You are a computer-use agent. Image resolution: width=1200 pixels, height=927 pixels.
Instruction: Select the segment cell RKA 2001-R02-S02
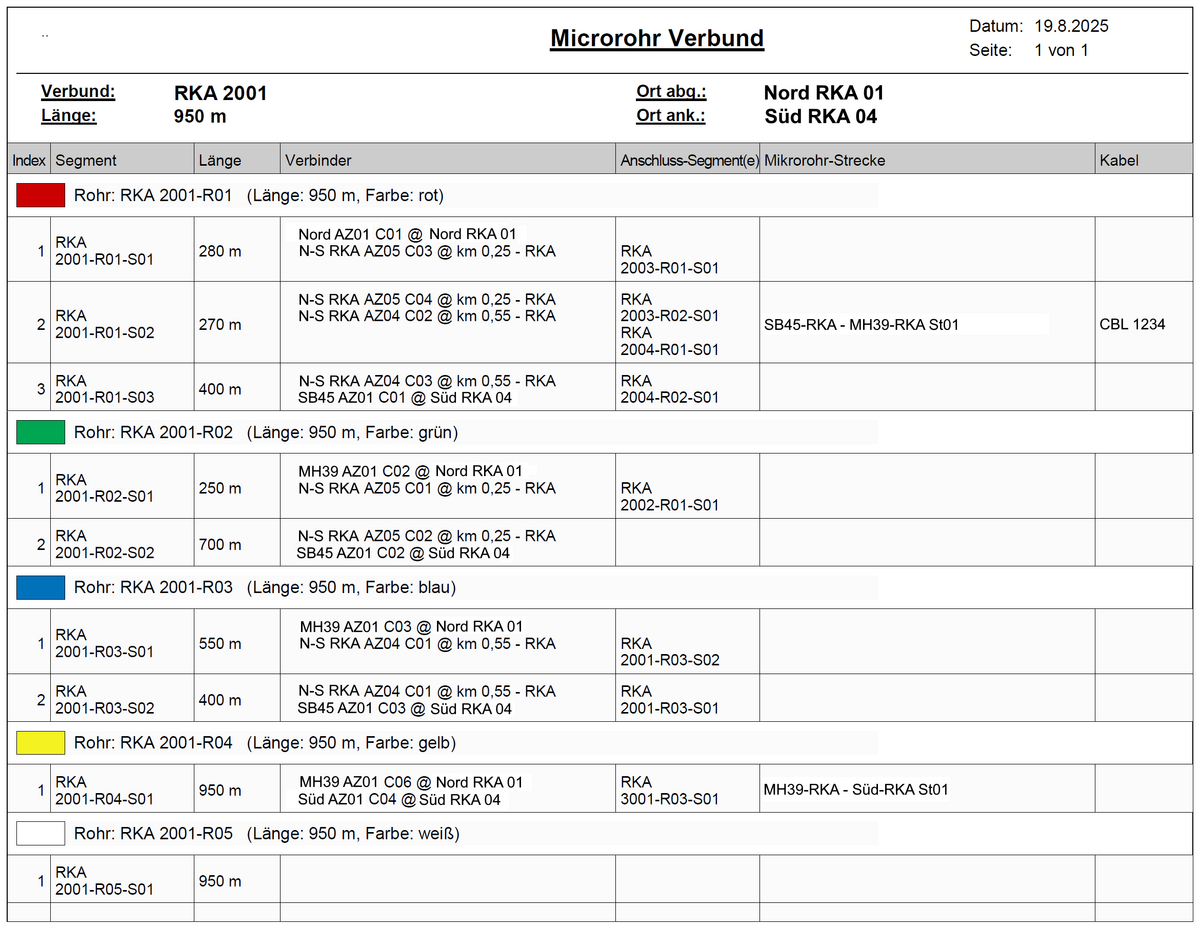105,544
